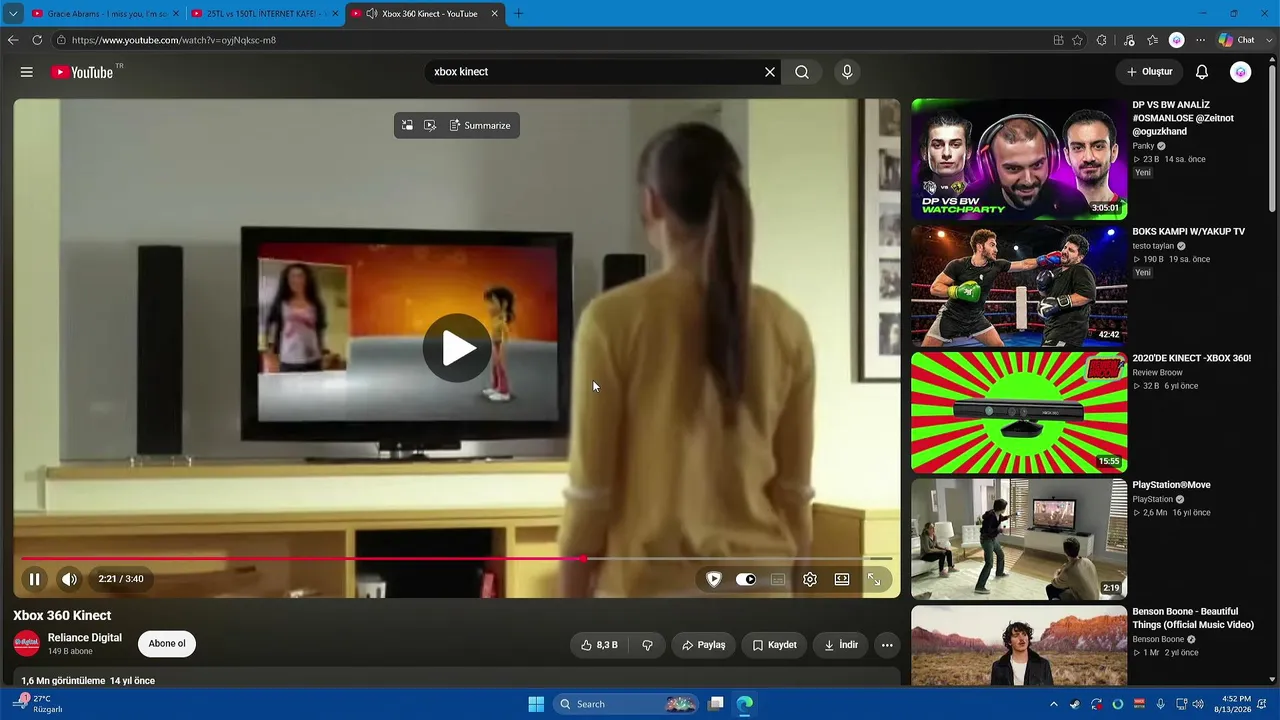Image resolution: width=1280 pixels, height=720 pixels.
Task: Click the Oluştur create button
Action: pyautogui.click(x=1149, y=72)
